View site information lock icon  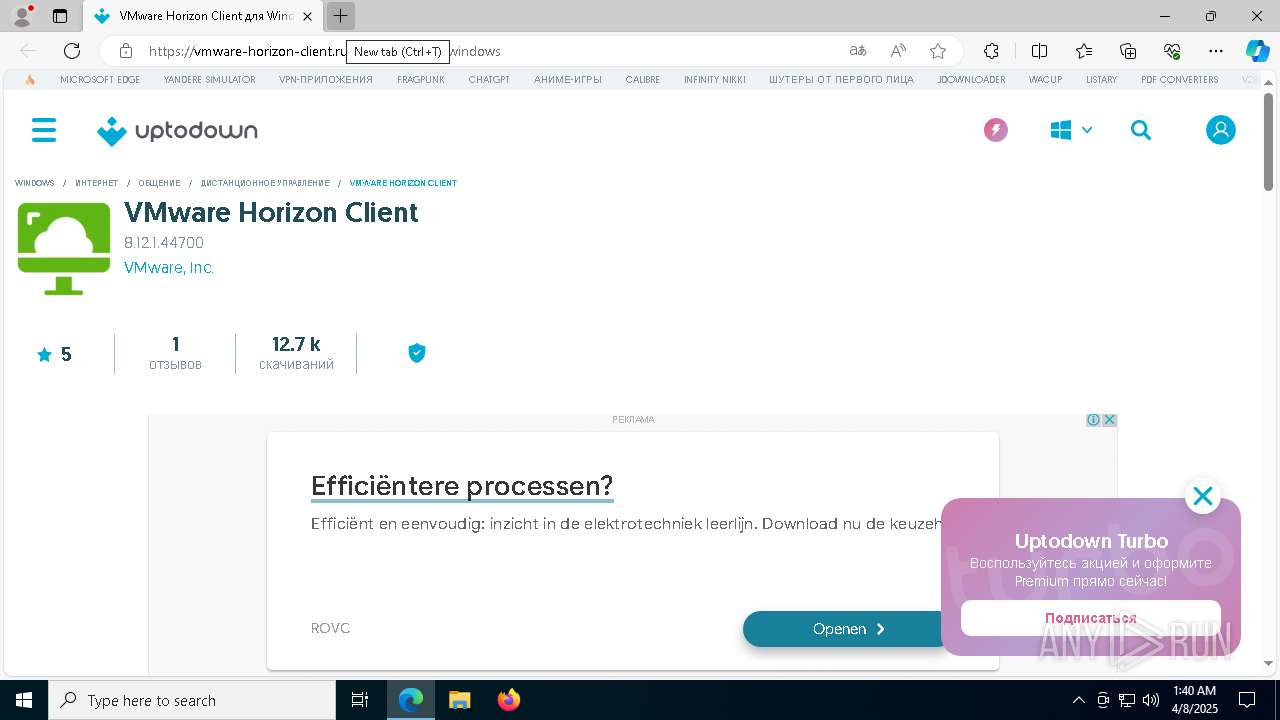click(125, 51)
